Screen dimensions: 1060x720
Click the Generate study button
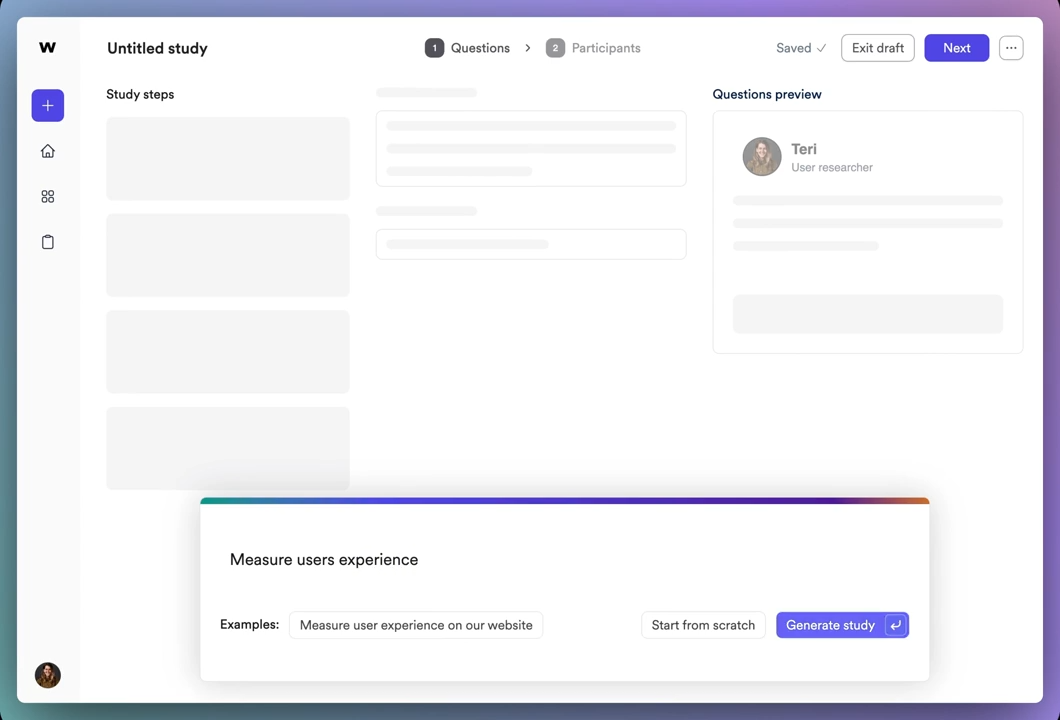(842, 624)
